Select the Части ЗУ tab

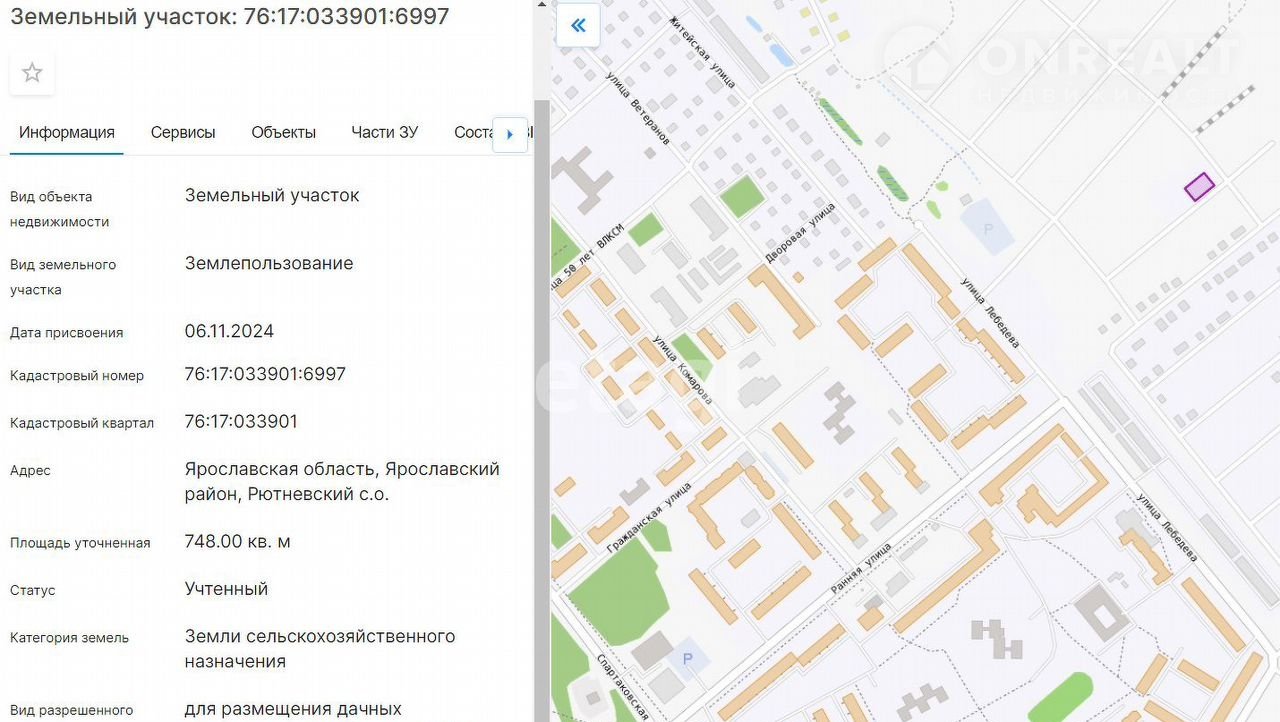pos(384,132)
